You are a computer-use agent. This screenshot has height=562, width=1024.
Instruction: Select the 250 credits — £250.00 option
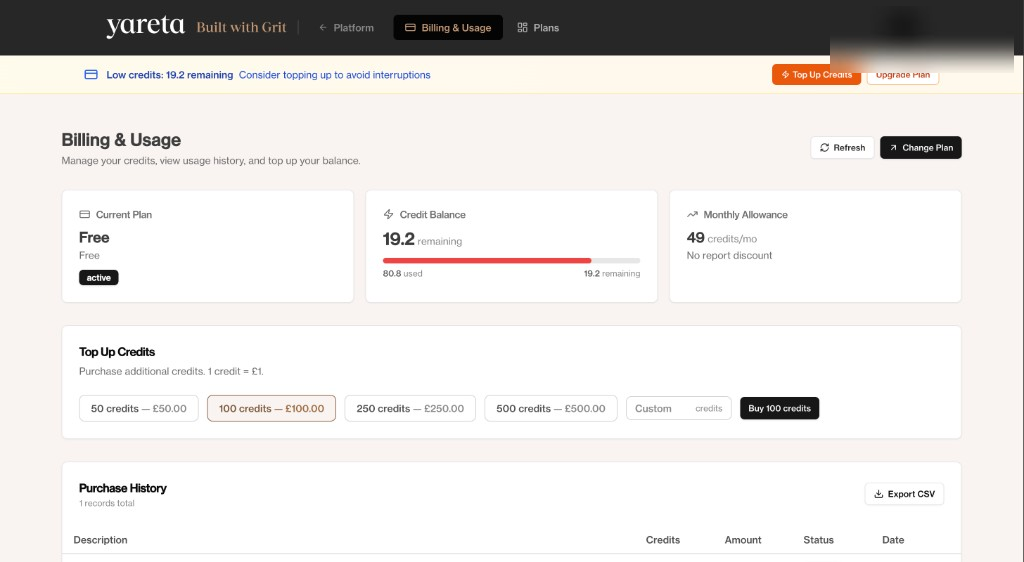(410, 409)
